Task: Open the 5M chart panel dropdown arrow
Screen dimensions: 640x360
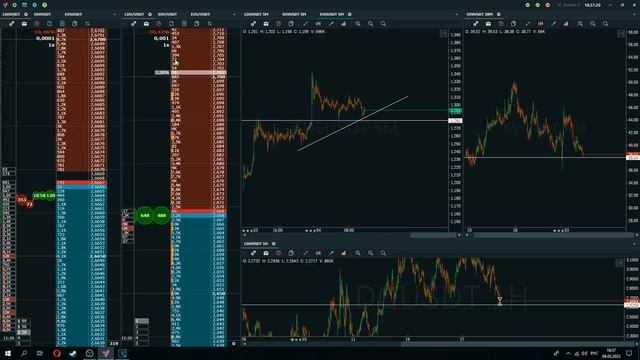Action: 456,14
